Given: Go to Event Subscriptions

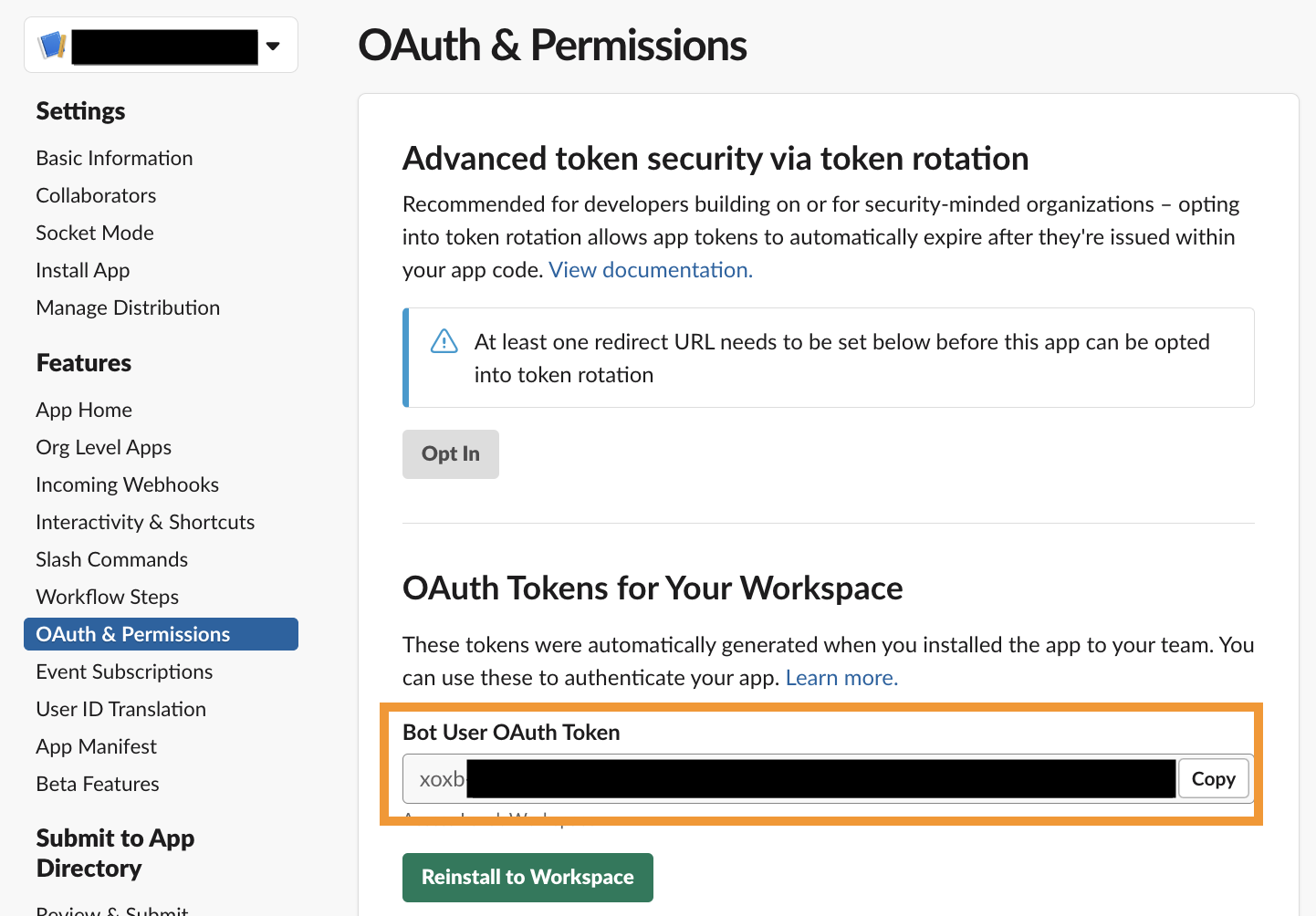Looking at the screenshot, I should (124, 671).
